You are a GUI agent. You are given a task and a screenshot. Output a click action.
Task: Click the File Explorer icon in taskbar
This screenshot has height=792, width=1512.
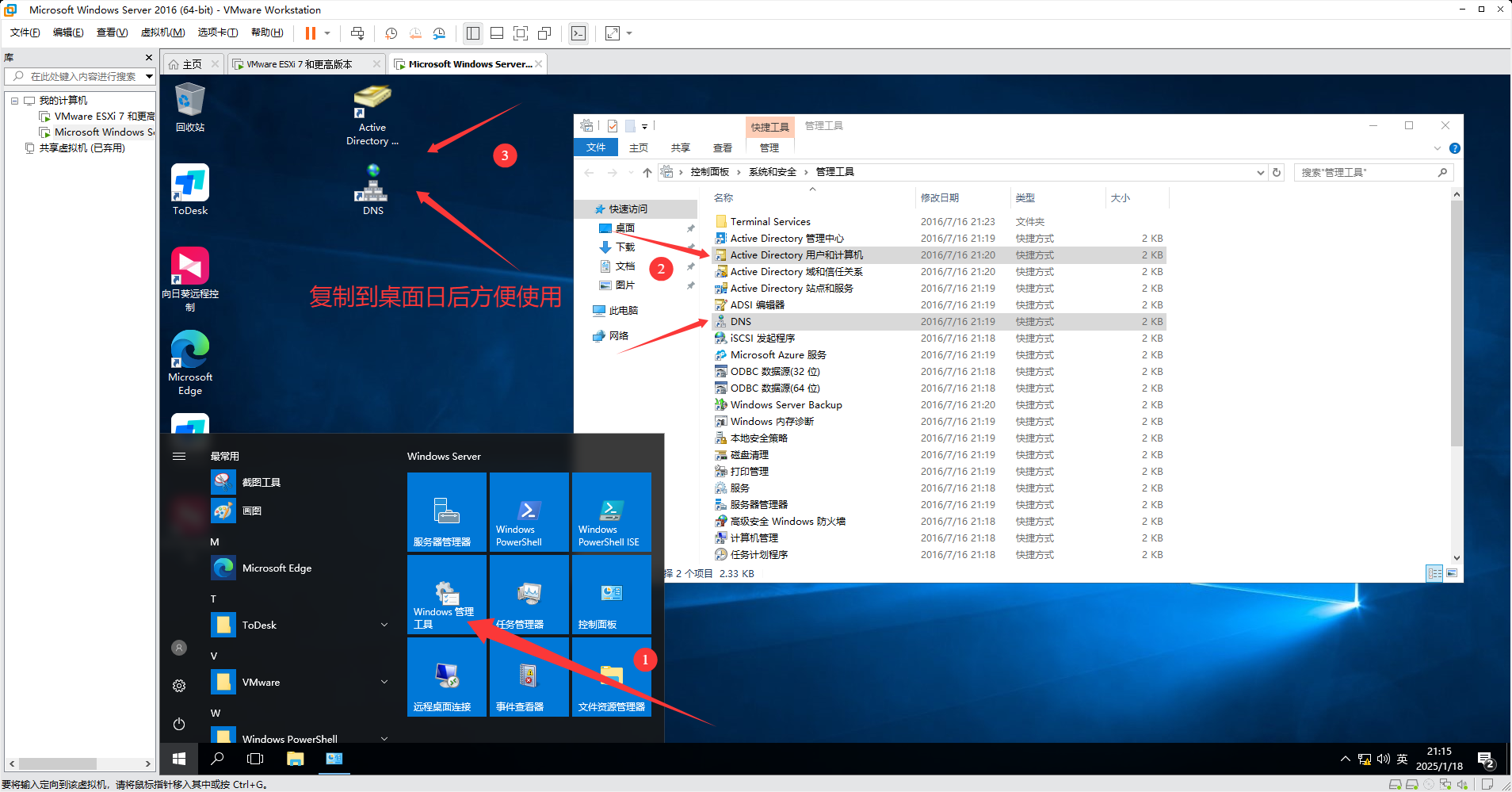(x=296, y=759)
